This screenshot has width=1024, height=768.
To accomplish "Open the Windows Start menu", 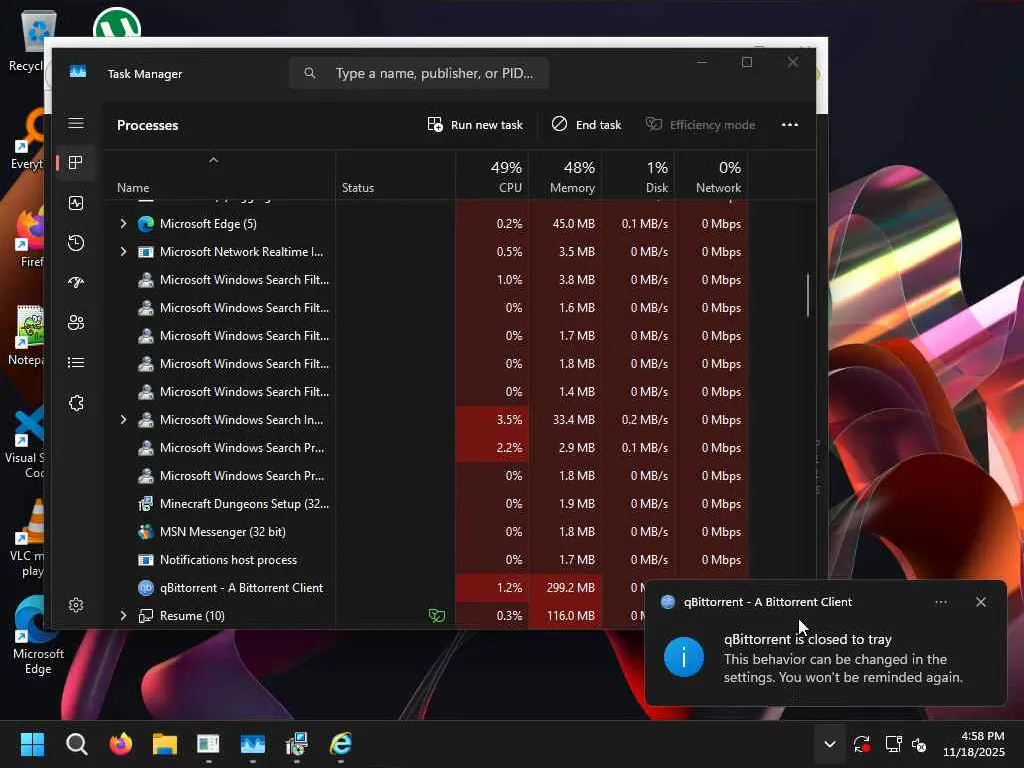I will point(33,744).
